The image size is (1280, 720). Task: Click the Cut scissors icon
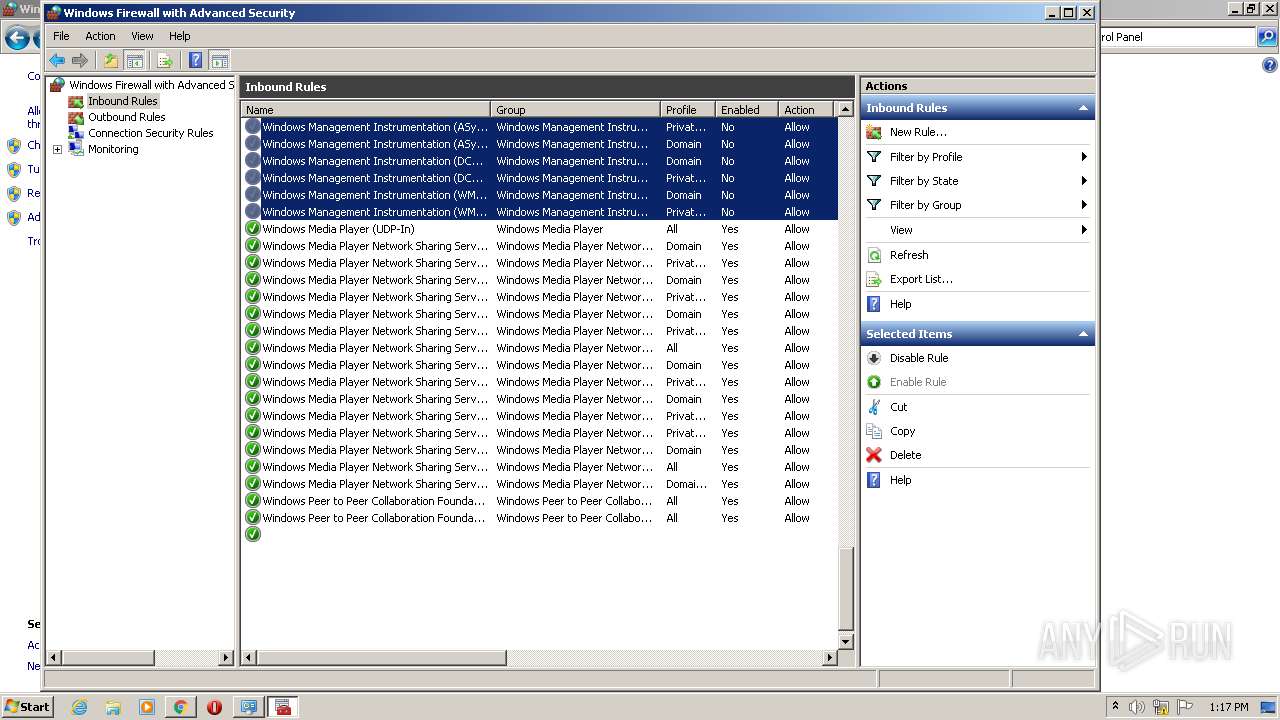point(874,407)
